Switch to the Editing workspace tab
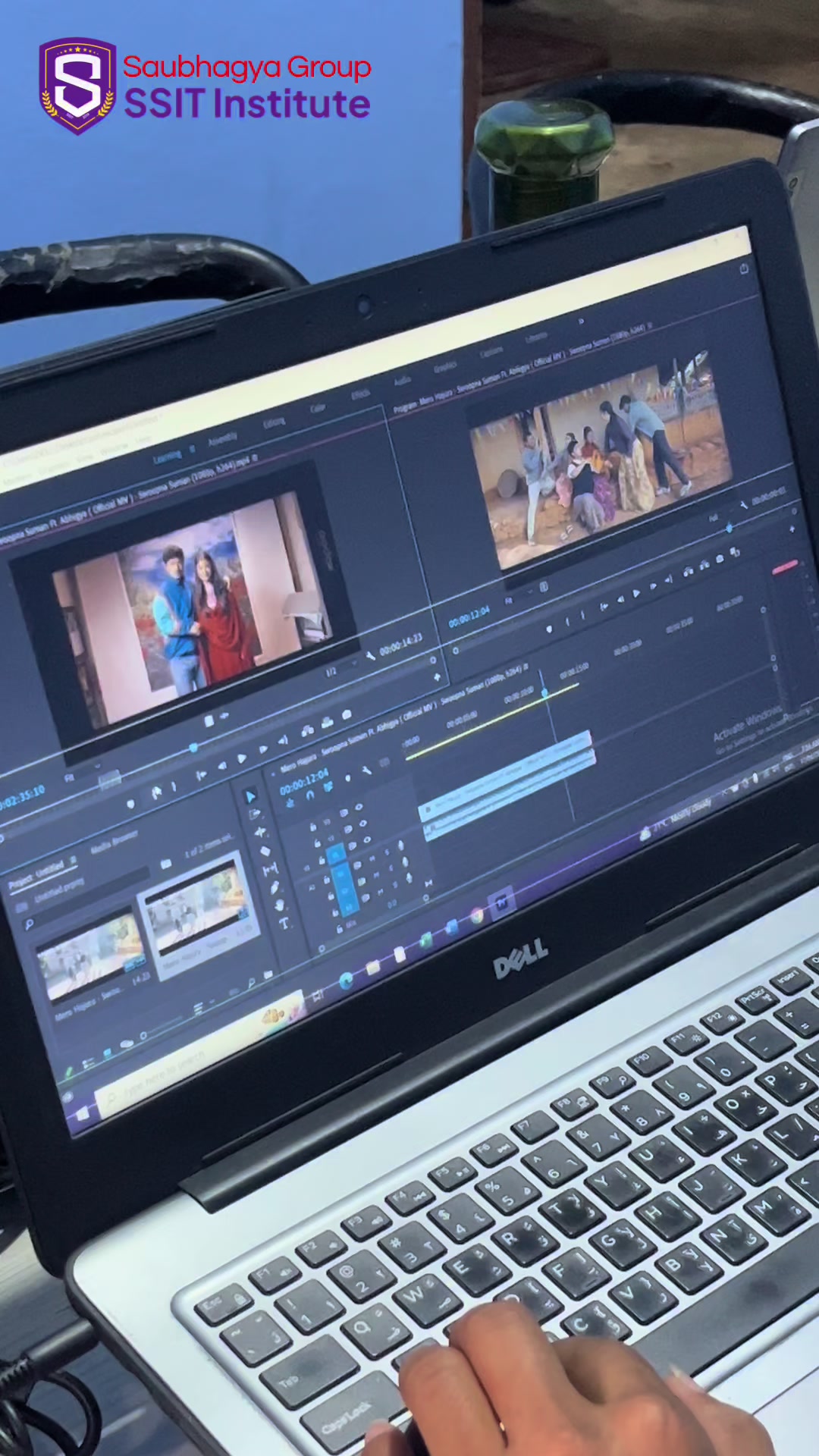Viewport: 819px width, 1456px height. [x=273, y=422]
